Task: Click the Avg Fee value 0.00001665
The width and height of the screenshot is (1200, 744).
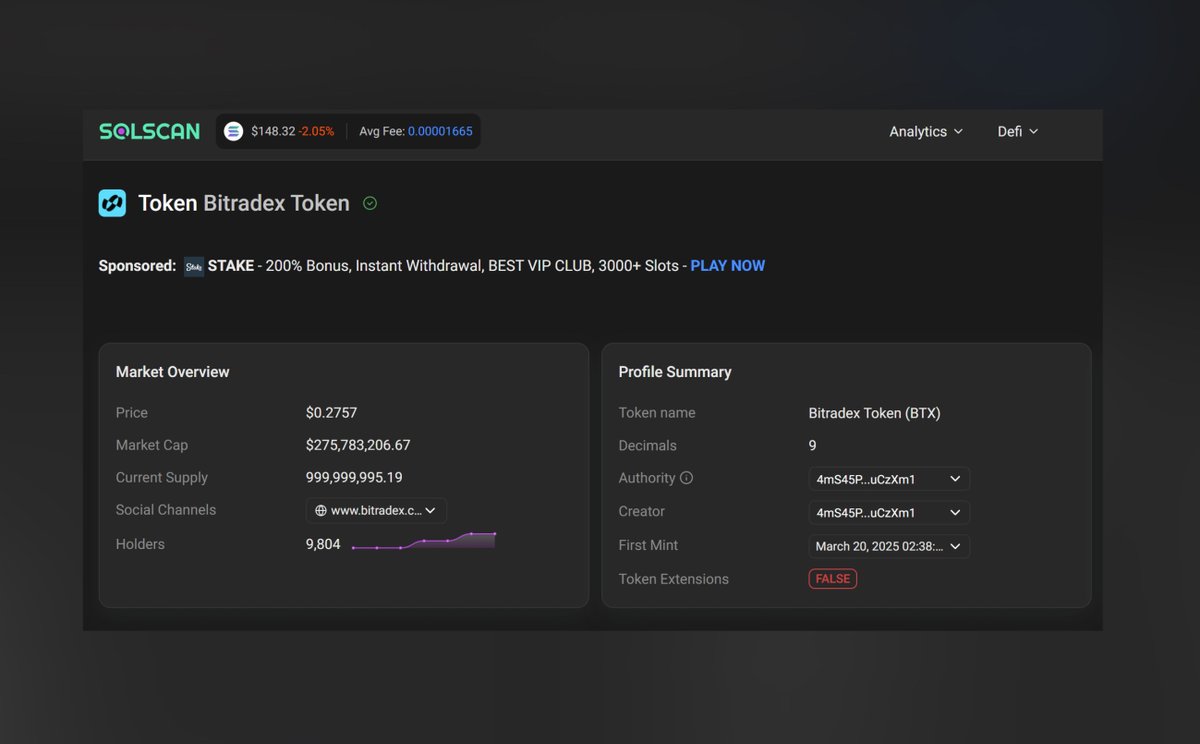Action: 440,131
